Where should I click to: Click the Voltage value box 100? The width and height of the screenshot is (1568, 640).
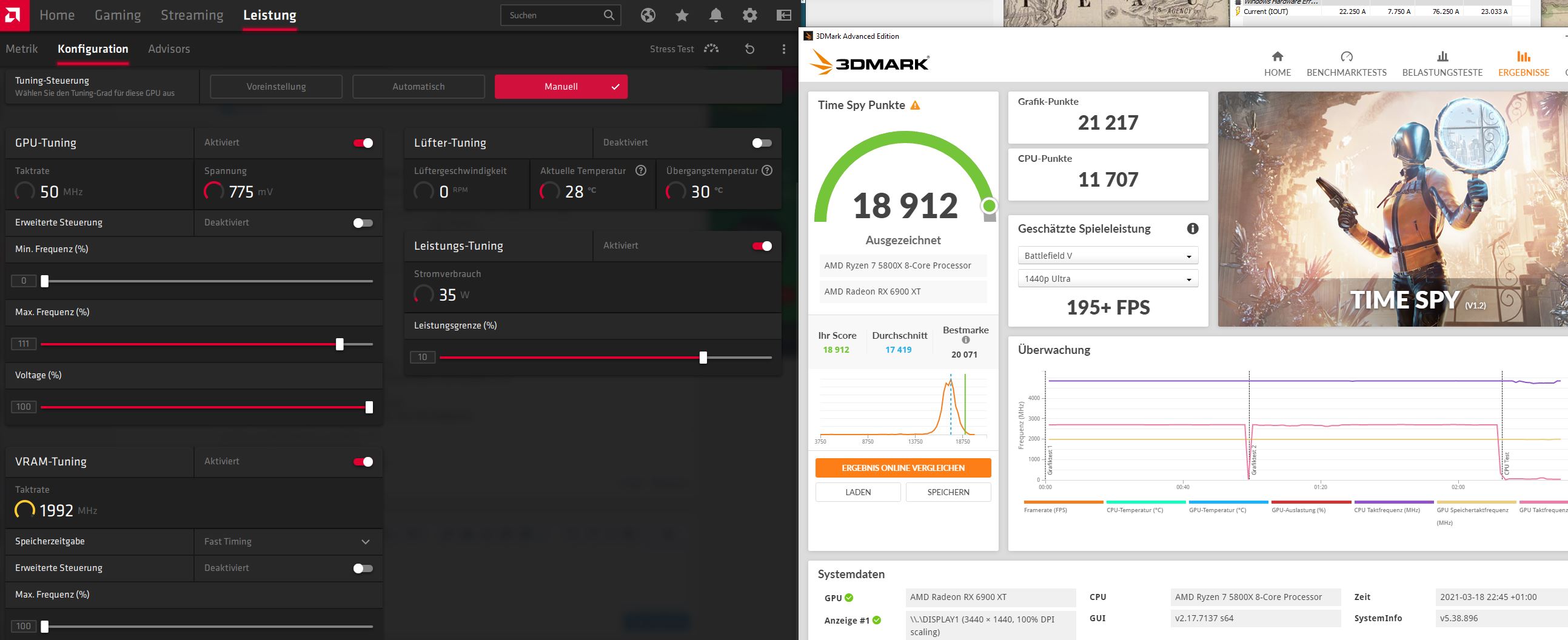pyautogui.click(x=24, y=407)
